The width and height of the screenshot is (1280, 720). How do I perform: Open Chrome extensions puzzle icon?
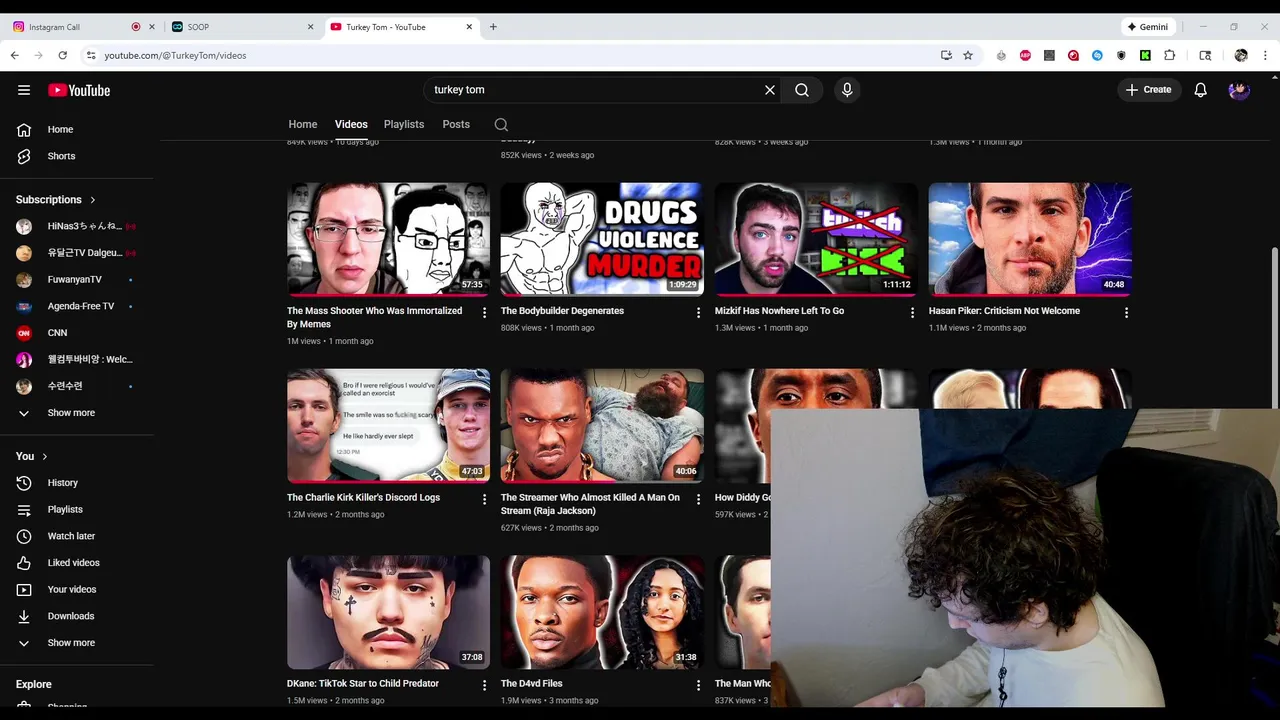pos(1169,55)
